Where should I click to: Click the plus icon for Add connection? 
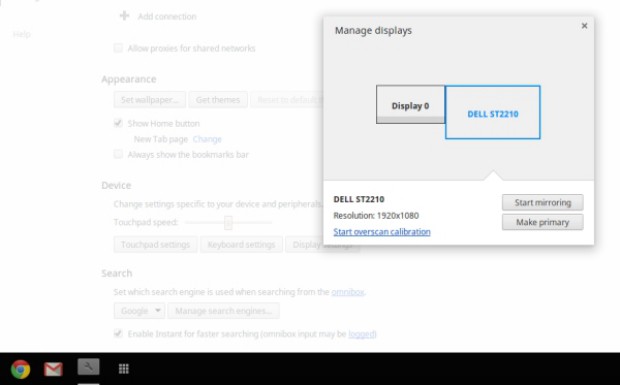[125, 16]
